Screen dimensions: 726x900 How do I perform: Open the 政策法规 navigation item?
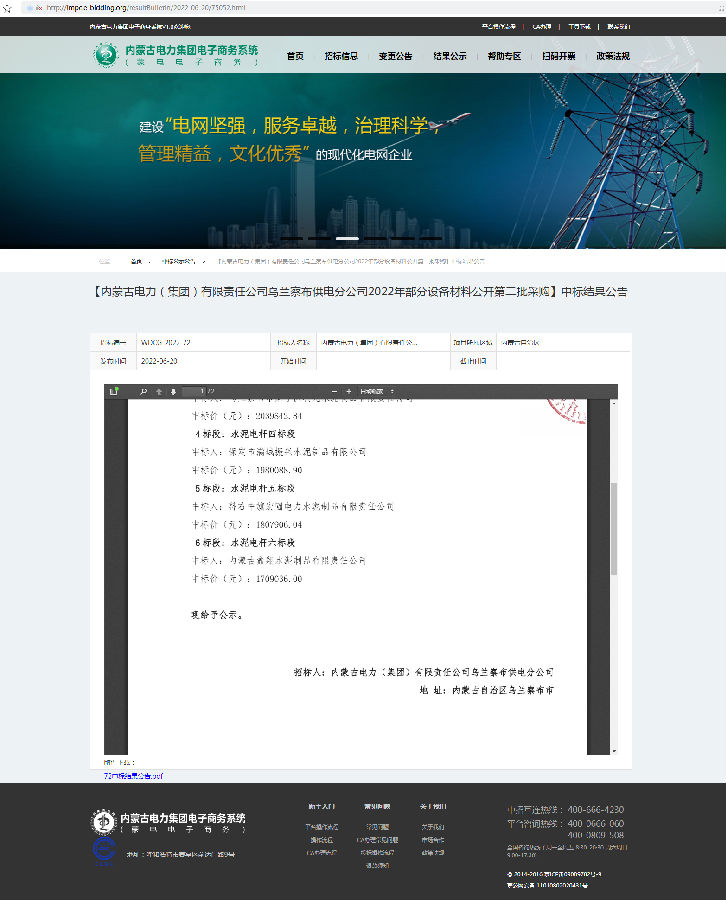pos(613,56)
